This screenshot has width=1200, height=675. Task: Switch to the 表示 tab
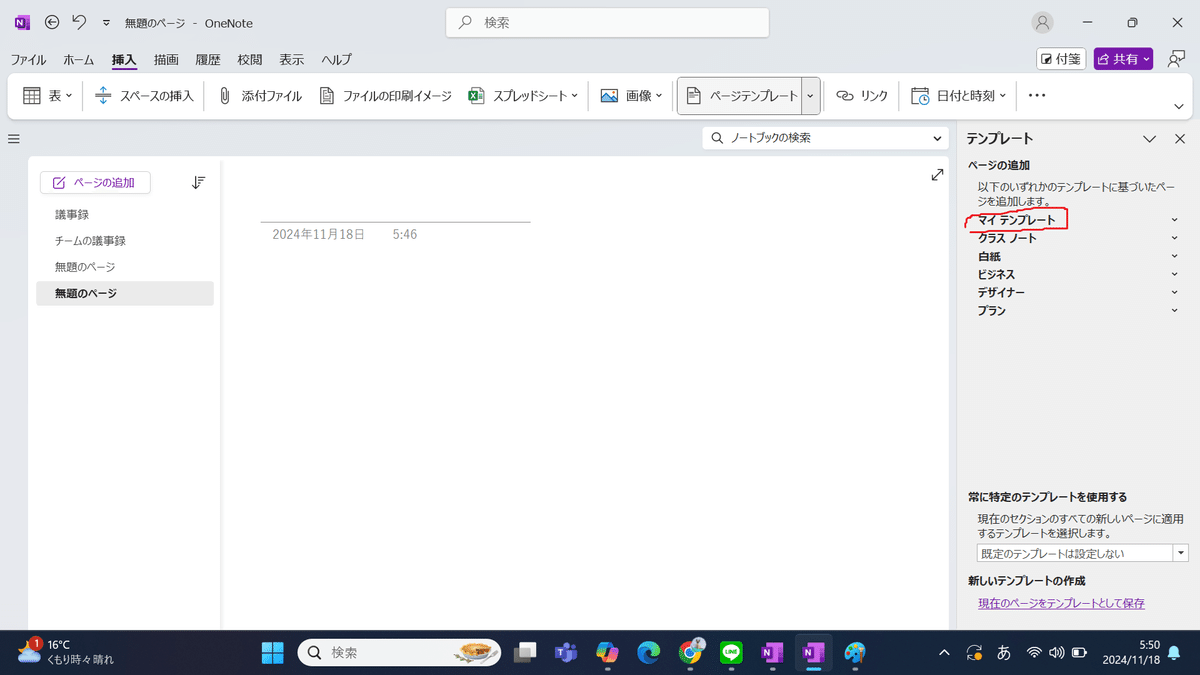coord(292,60)
